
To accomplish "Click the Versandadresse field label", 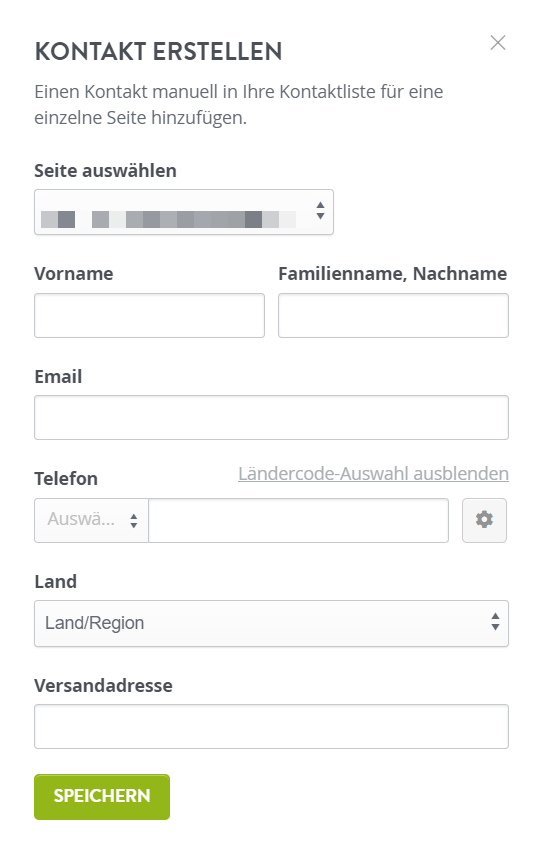I will tap(103, 685).
